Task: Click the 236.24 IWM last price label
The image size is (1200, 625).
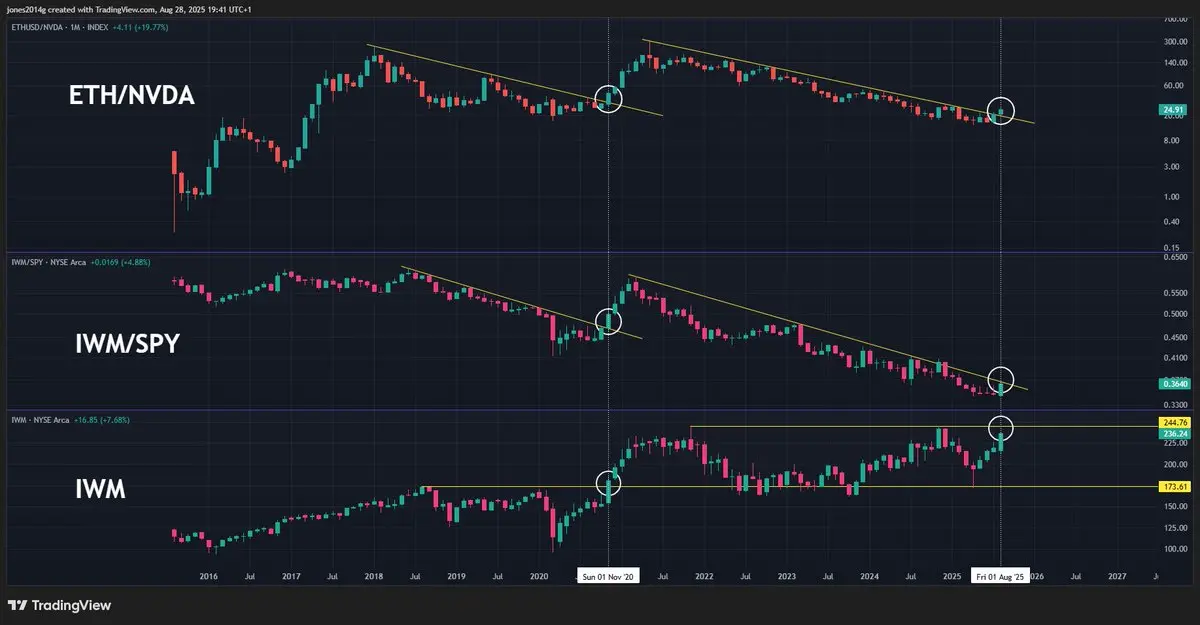Action: (1173, 434)
